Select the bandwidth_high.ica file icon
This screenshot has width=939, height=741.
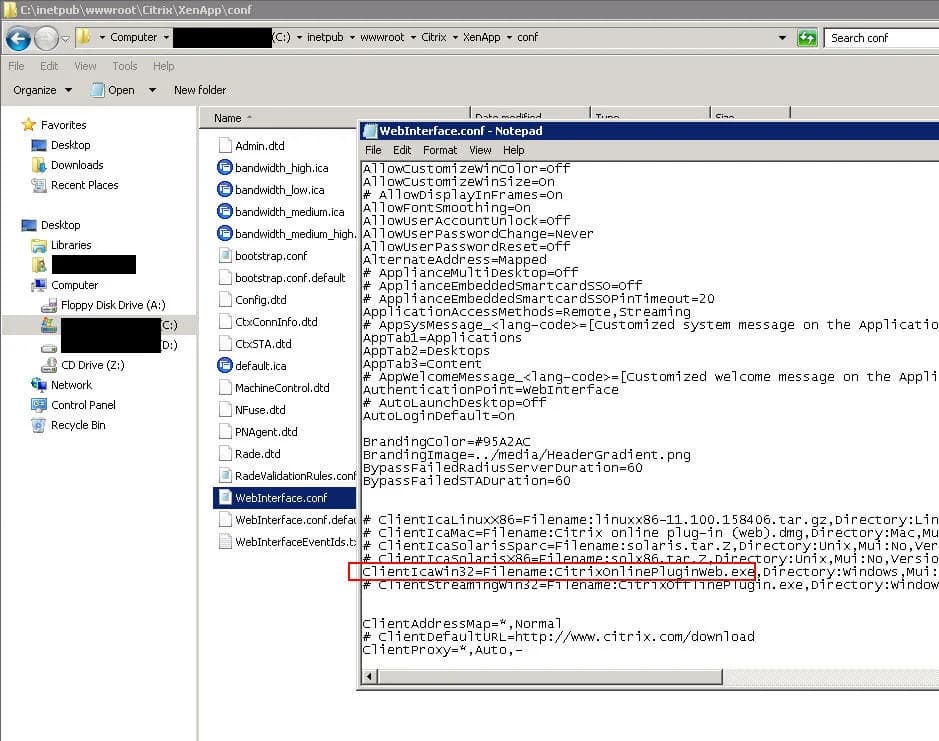(225, 167)
